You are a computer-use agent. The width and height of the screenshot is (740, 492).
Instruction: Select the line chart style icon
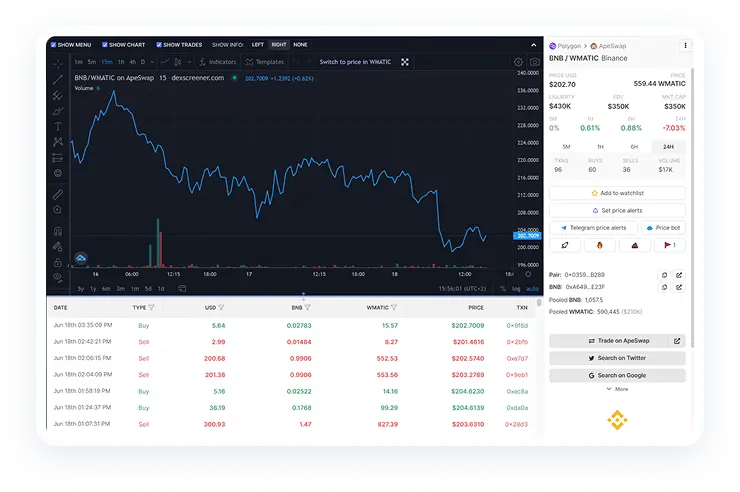click(165, 62)
